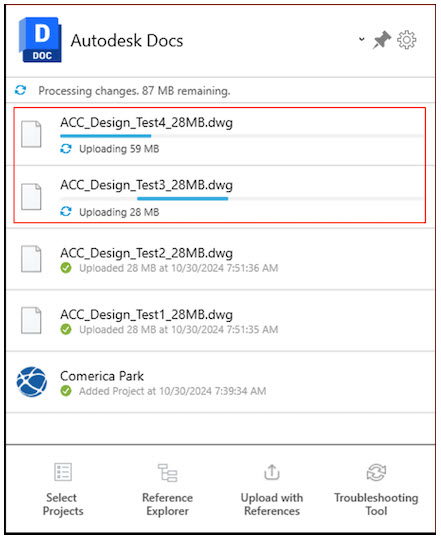Click the Autodesk Docs logo icon
Screen dimensions: 441x540
[41, 40]
